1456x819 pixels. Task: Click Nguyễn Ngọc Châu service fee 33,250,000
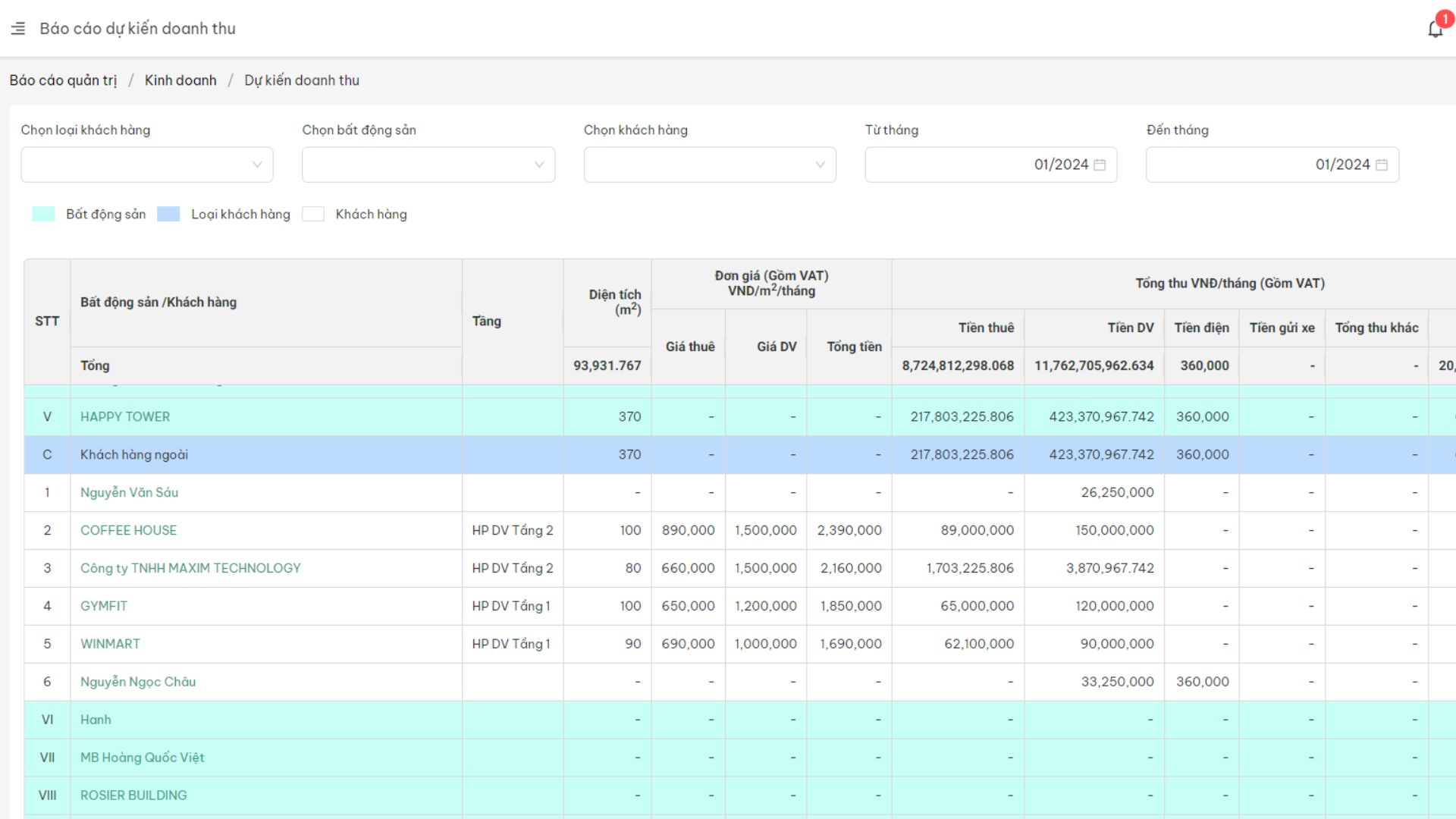(x=1117, y=682)
